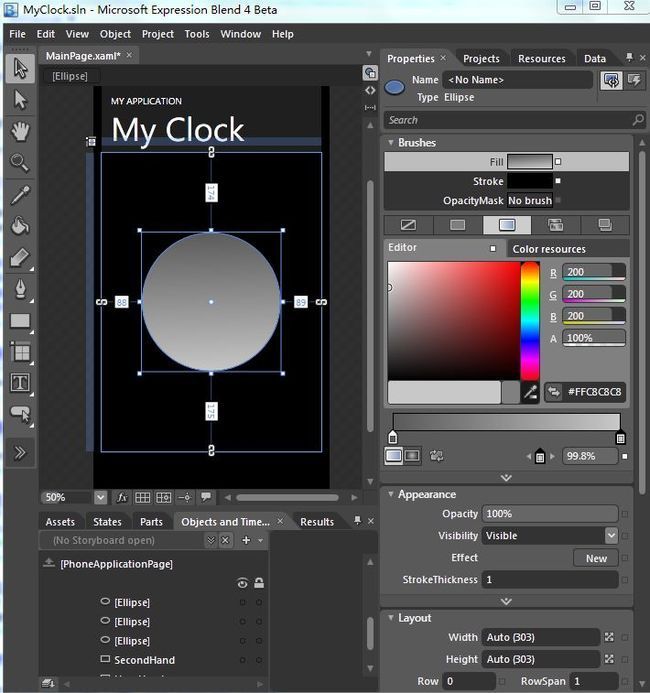Expand advanced Appearance properties chevron
The height and width of the screenshot is (693, 650).
[506, 601]
